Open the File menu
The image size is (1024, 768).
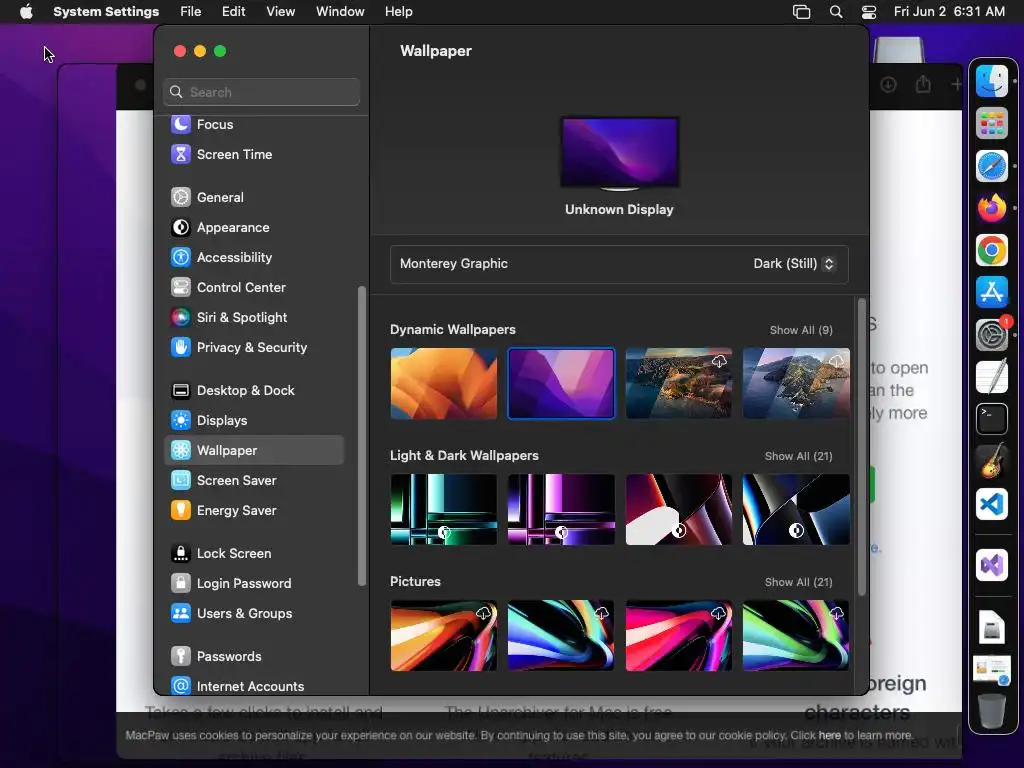pyautogui.click(x=191, y=12)
